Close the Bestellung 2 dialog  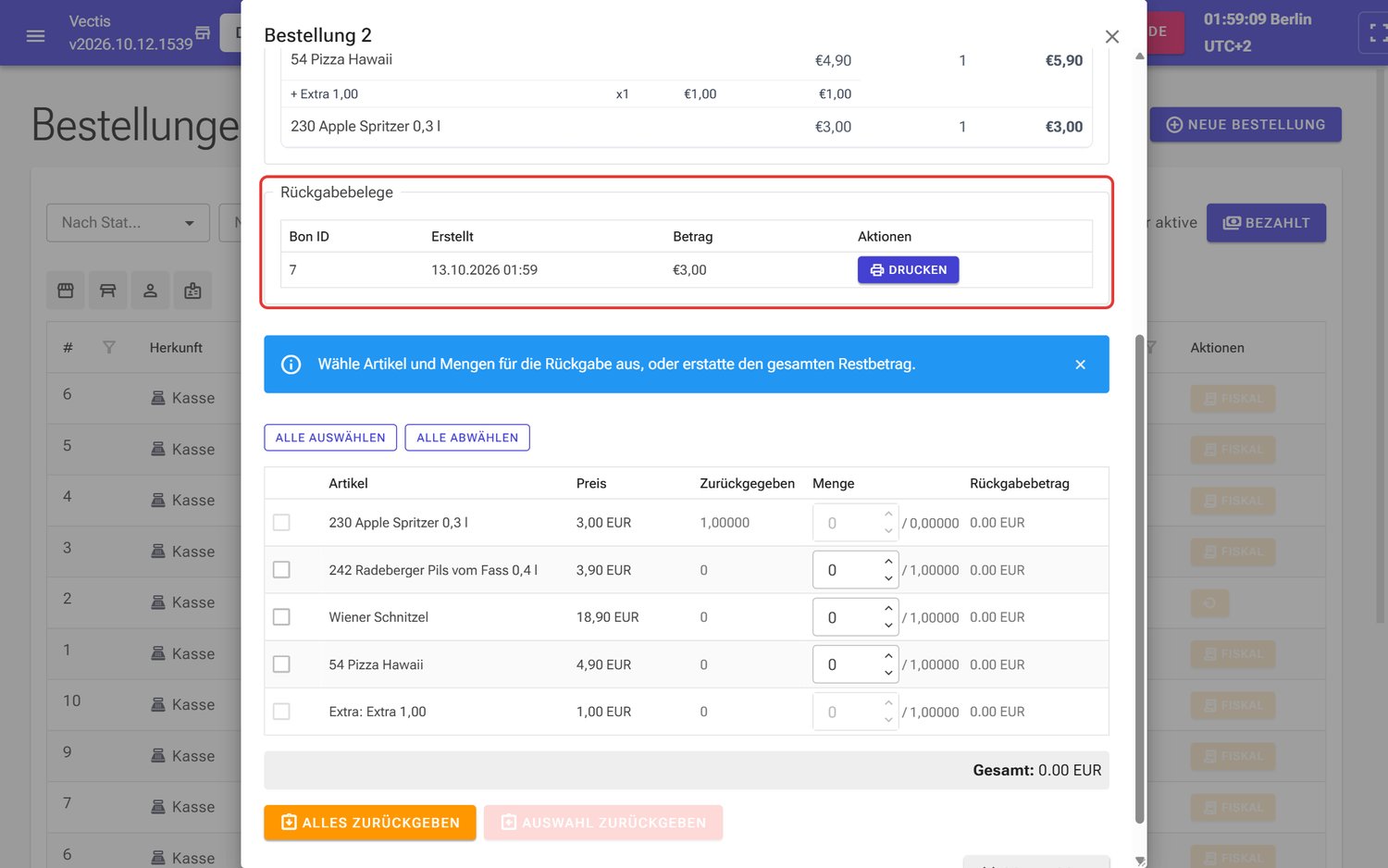(x=1112, y=36)
